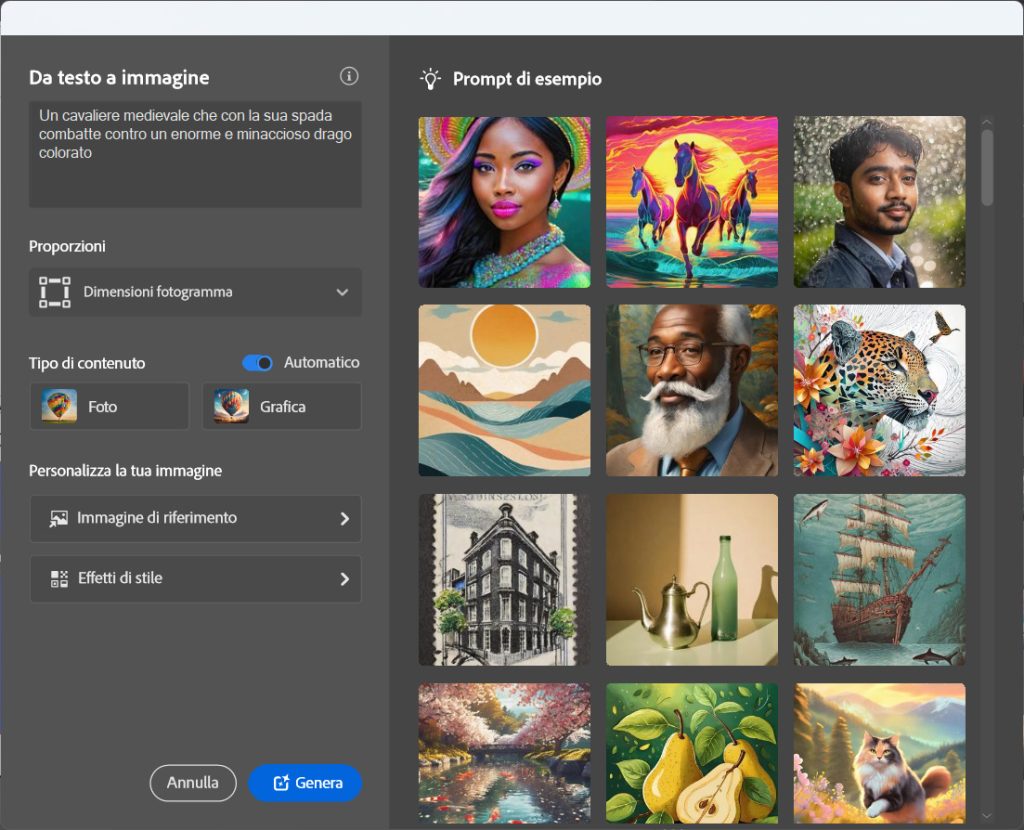Image resolution: width=1024 pixels, height=830 pixels.
Task: Expand the Immagine di riferimento chevron
Action: tap(345, 519)
